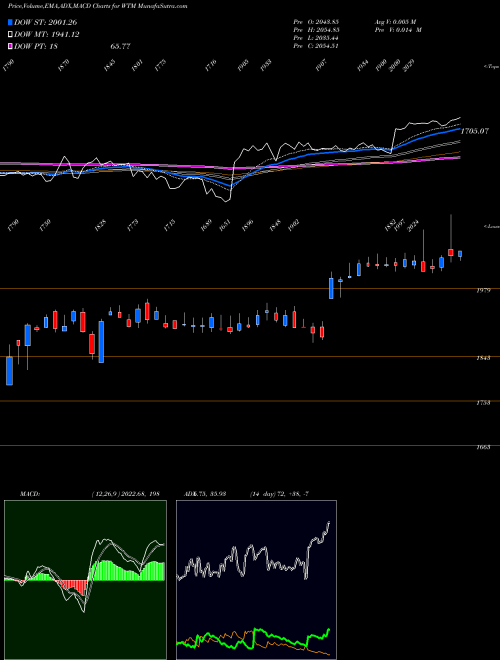Click the 1979 price level label
Image resolution: width=500 pixels, height=660 pixels.
pyautogui.click(x=484, y=290)
